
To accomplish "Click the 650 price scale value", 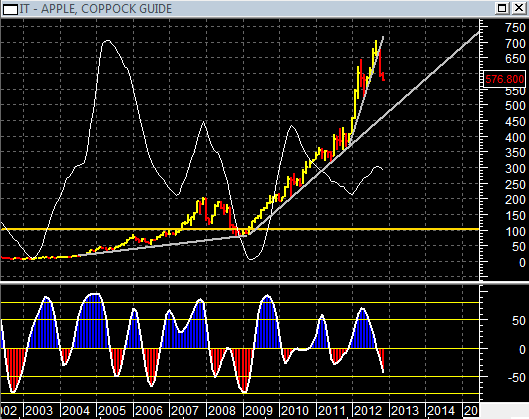I will pos(515,59).
